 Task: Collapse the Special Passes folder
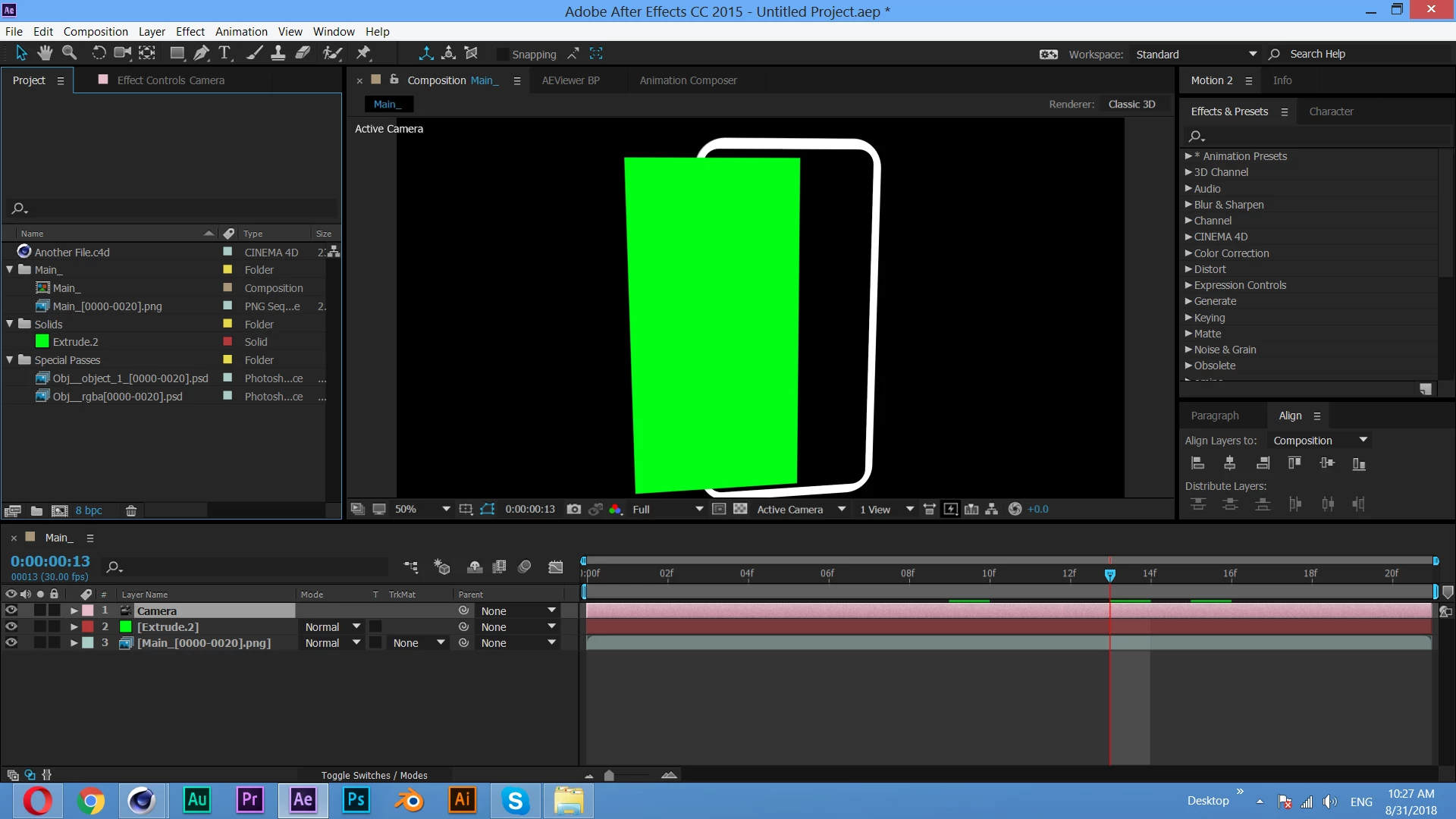[10, 360]
